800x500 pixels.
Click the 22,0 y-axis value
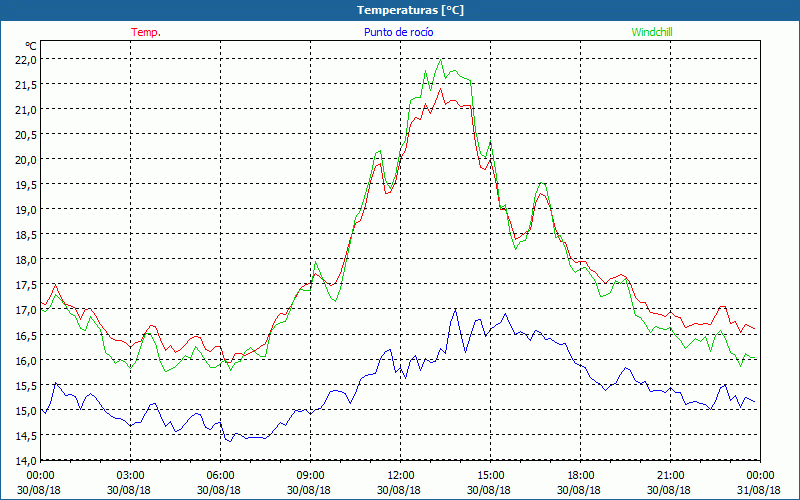pyautogui.click(x=26, y=60)
